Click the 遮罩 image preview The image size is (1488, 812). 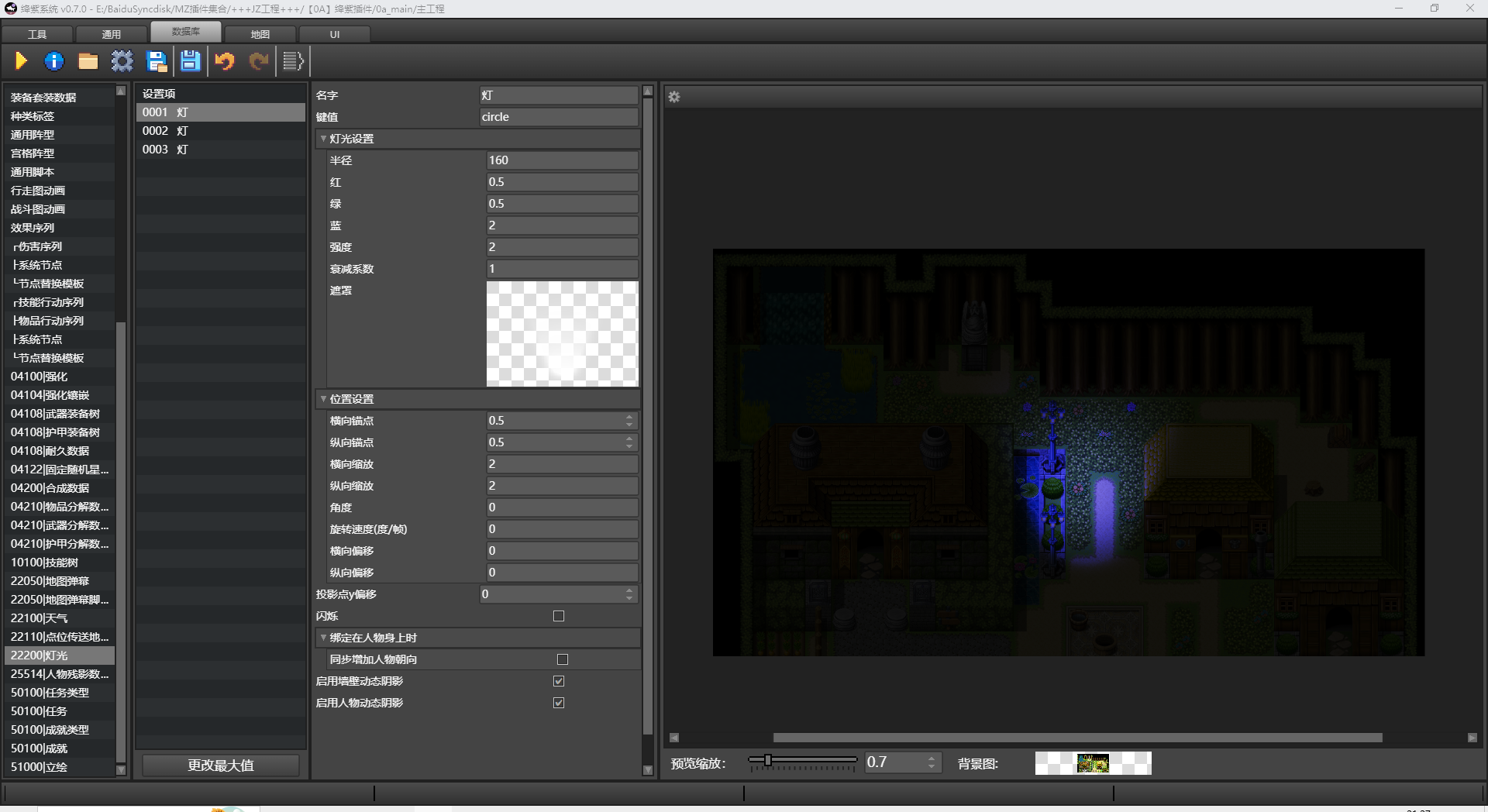pyautogui.click(x=563, y=334)
